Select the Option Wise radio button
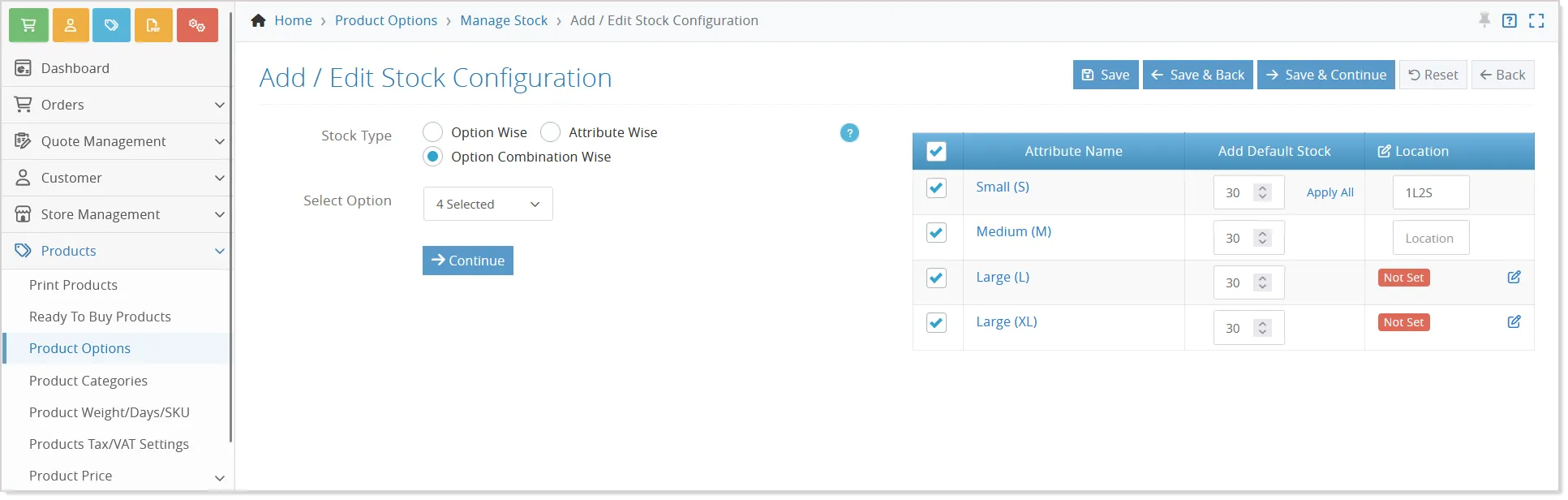This screenshot has height=500, width=1568. point(433,132)
